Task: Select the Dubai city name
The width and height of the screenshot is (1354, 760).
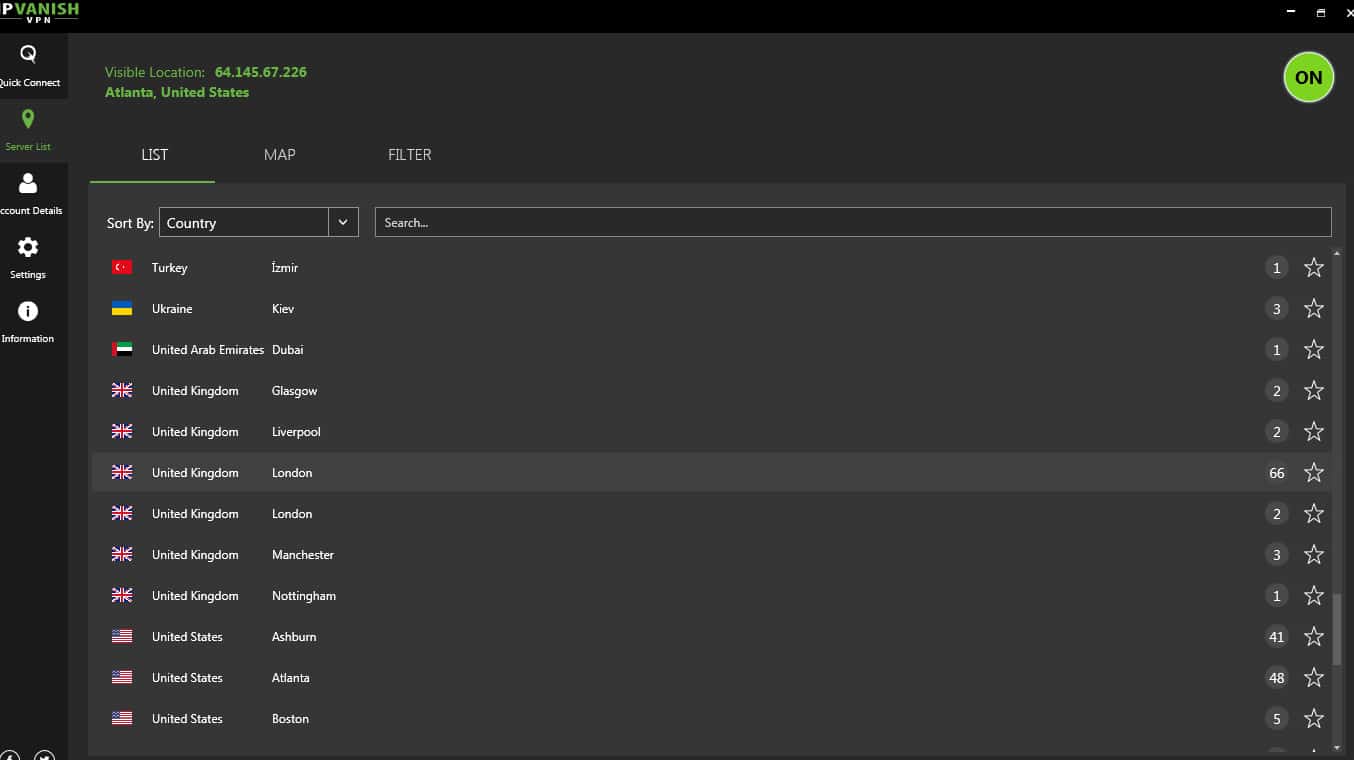Action: tap(287, 349)
